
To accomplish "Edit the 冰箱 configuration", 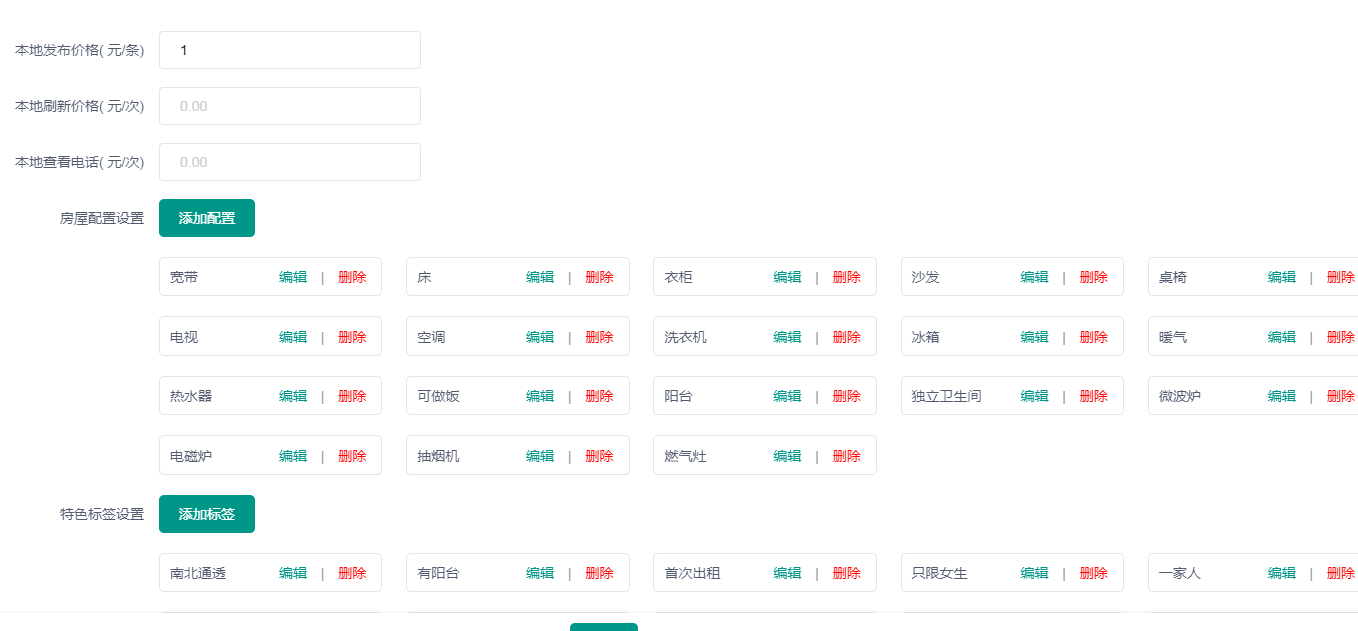I will click(1034, 337).
